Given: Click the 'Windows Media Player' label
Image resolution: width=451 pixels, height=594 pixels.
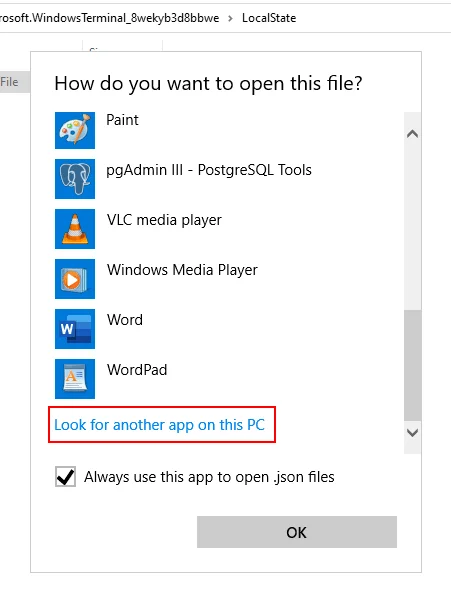Looking at the screenshot, I should (182, 270).
